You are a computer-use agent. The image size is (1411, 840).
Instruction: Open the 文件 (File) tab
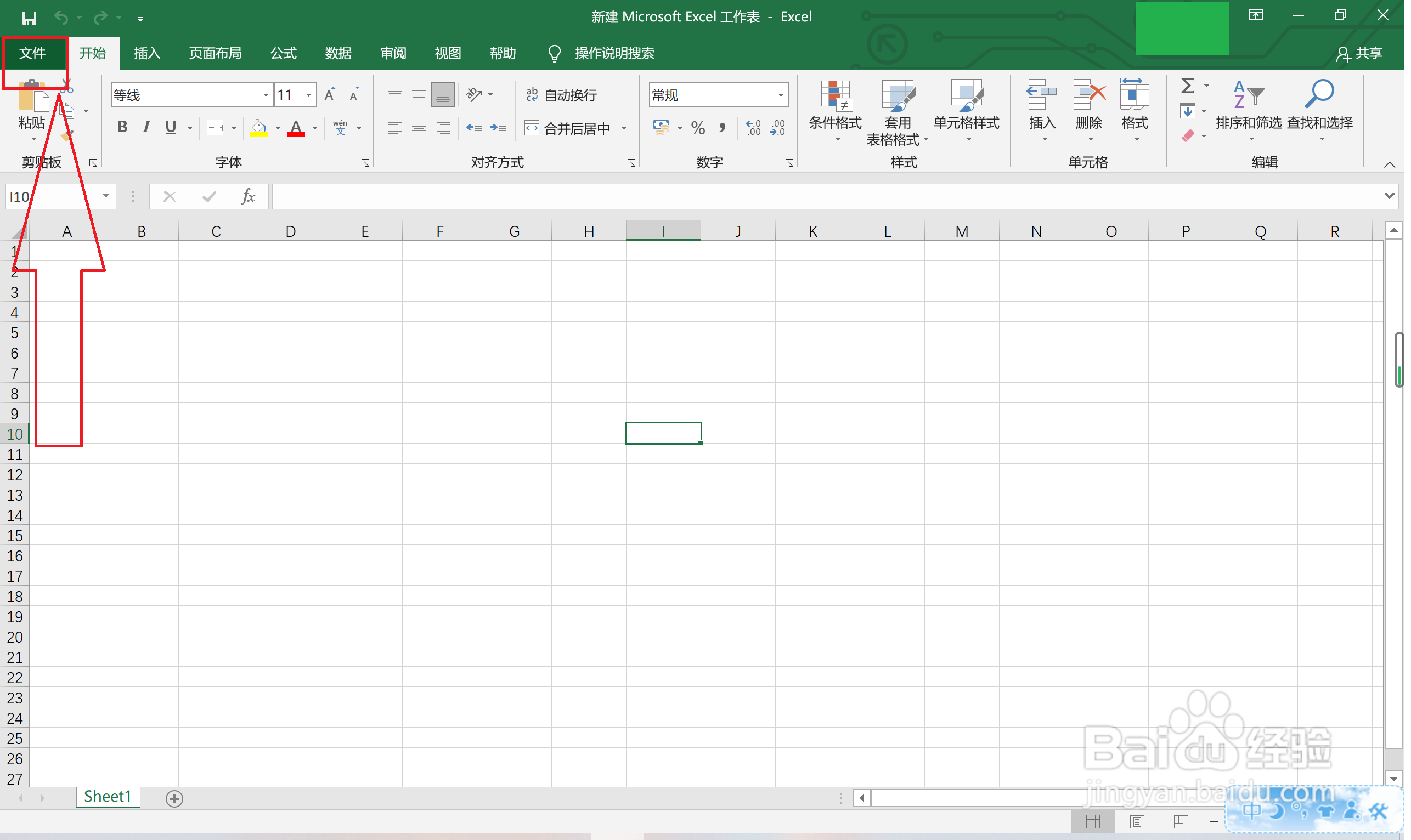click(x=32, y=53)
